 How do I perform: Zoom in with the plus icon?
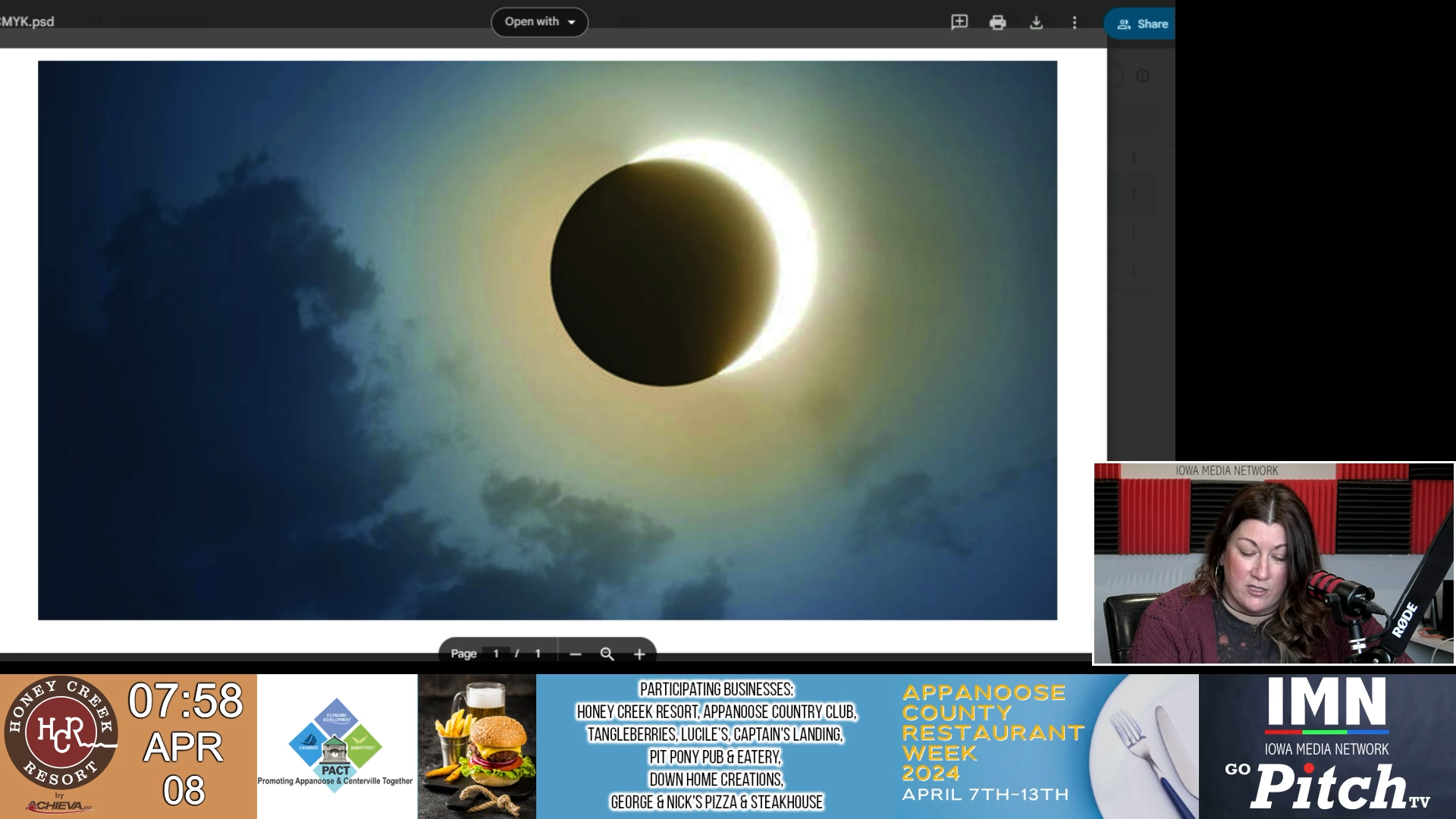639,654
